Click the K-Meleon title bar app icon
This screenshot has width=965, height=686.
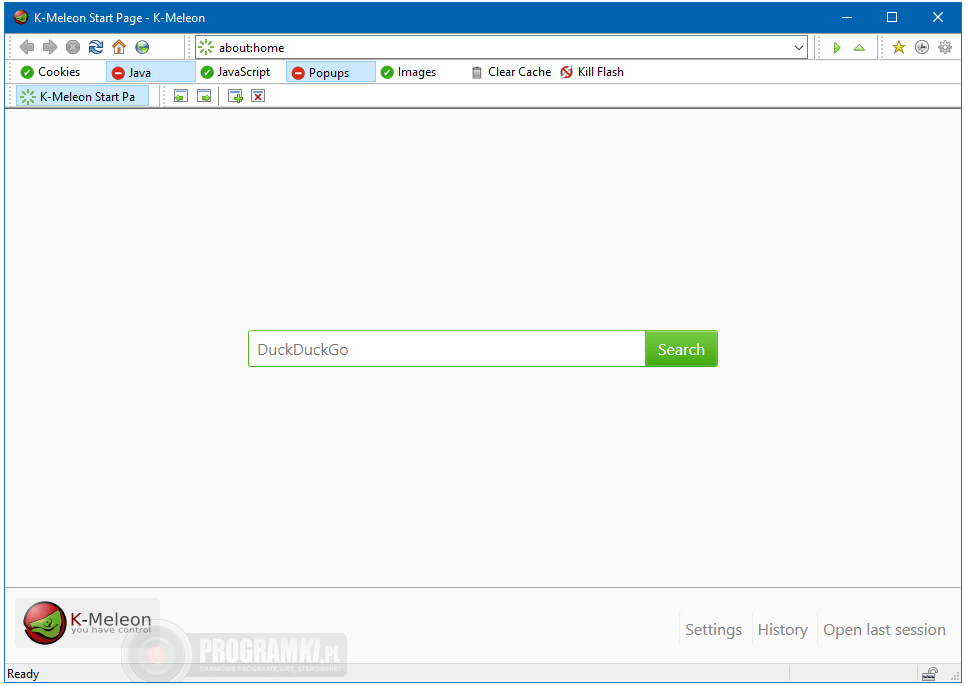[21, 17]
